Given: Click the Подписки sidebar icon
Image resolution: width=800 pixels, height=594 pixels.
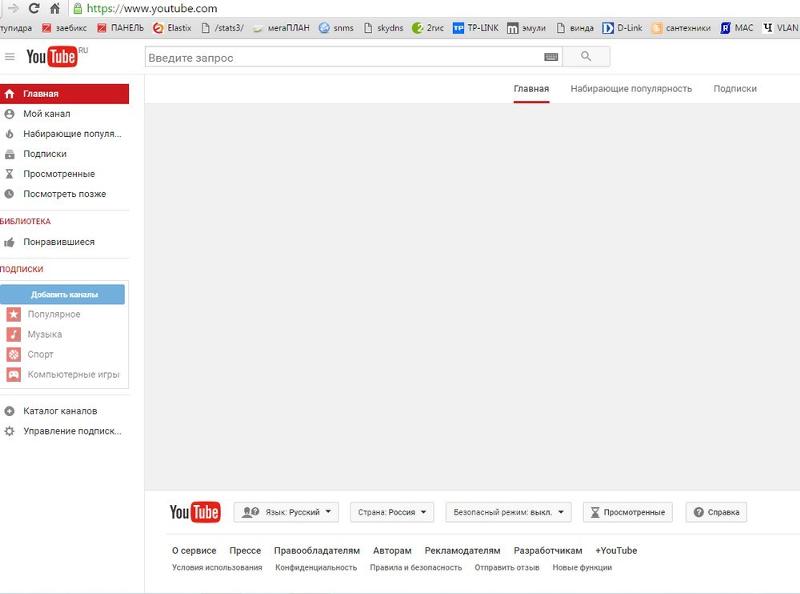Looking at the screenshot, I should click(9, 154).
